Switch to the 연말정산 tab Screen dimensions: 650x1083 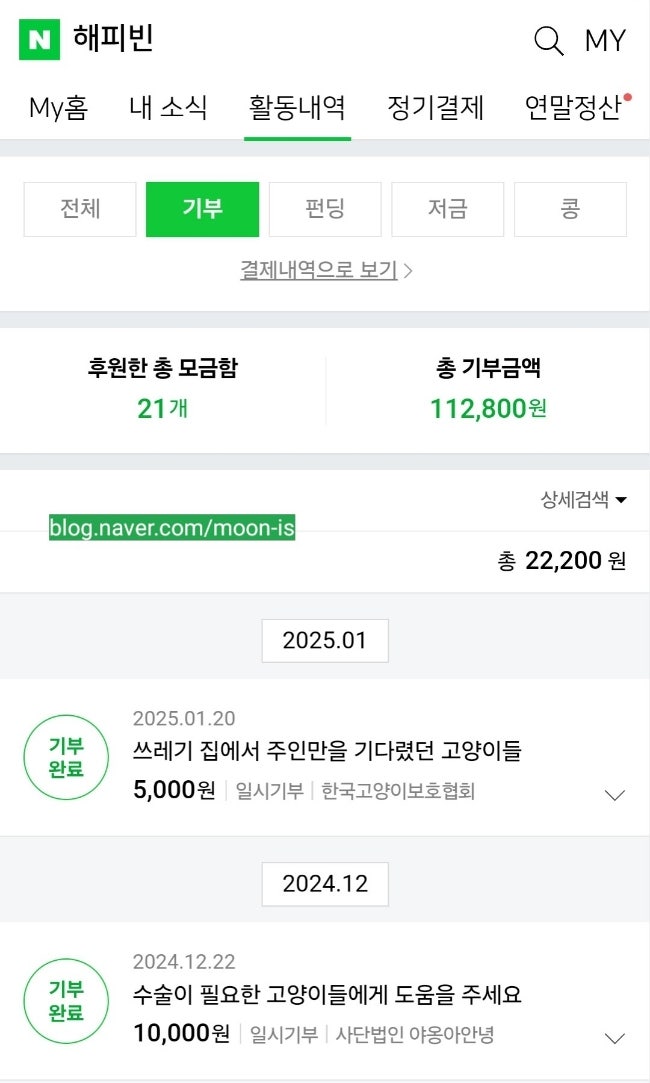click(x=573, y=108)
